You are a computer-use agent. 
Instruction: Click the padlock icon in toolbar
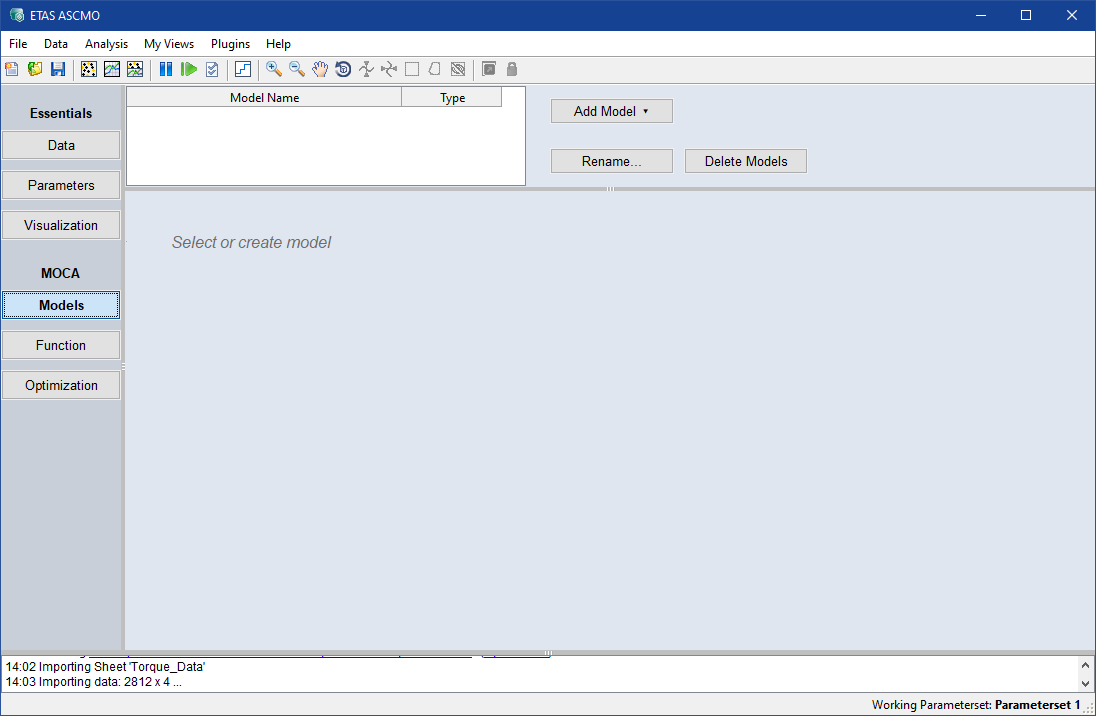(x=512, y=69)
